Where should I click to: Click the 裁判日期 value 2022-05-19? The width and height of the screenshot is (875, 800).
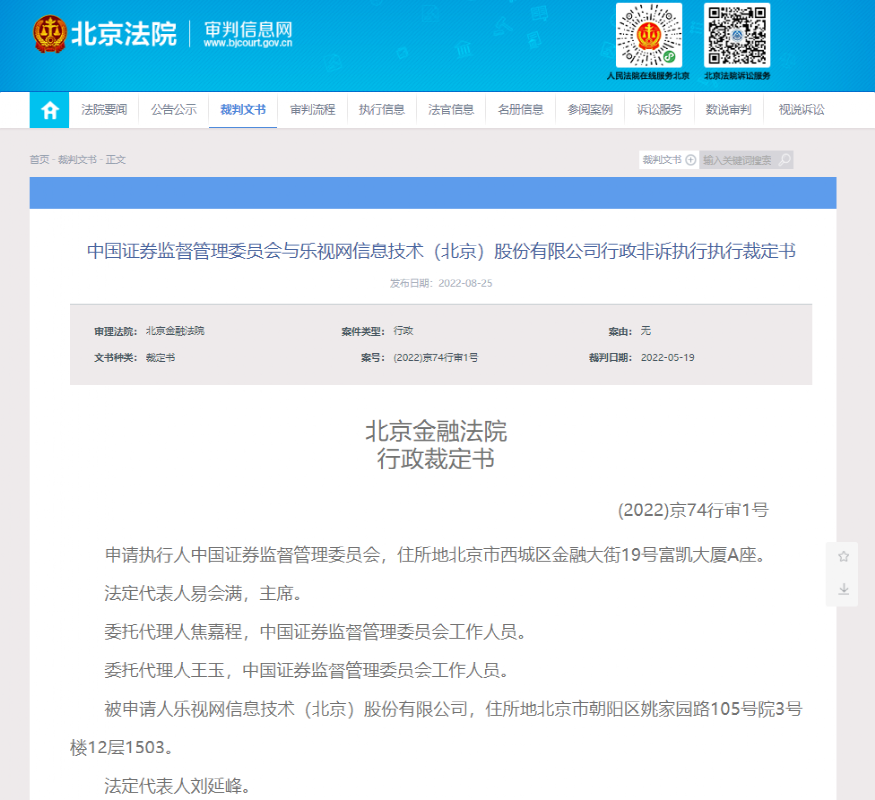pos(667,358)
